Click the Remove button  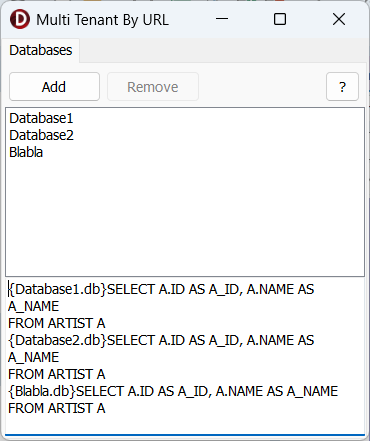tap(153, 87)
